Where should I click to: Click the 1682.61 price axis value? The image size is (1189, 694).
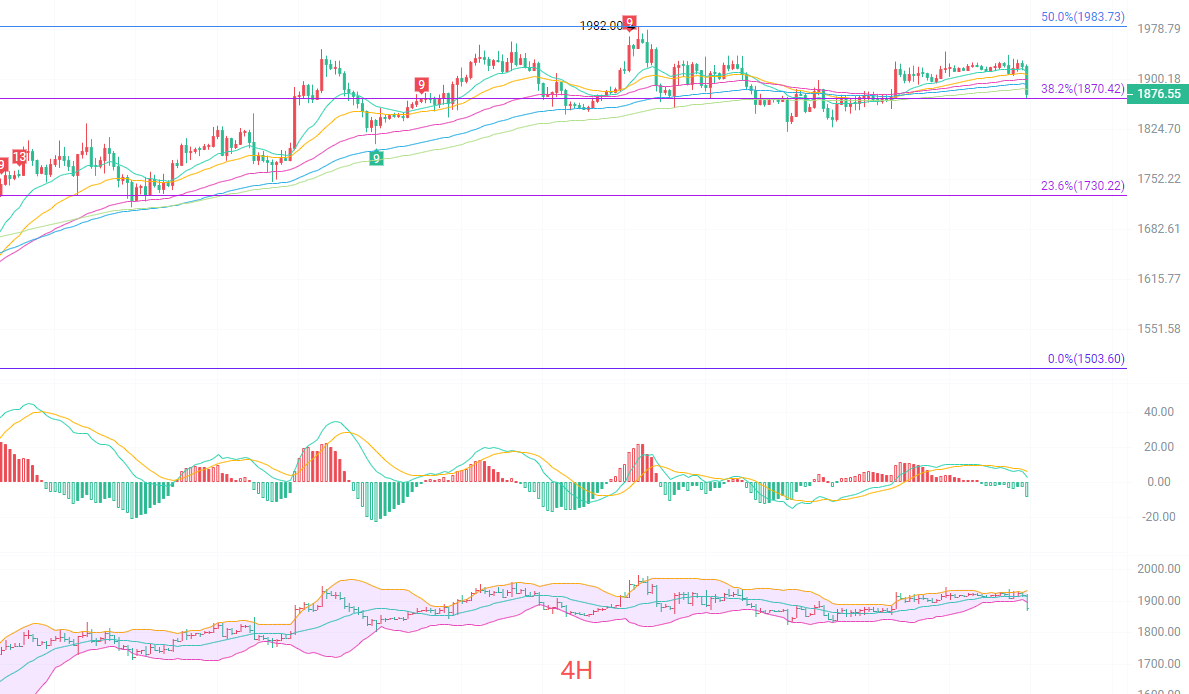tap(1159, 229)
